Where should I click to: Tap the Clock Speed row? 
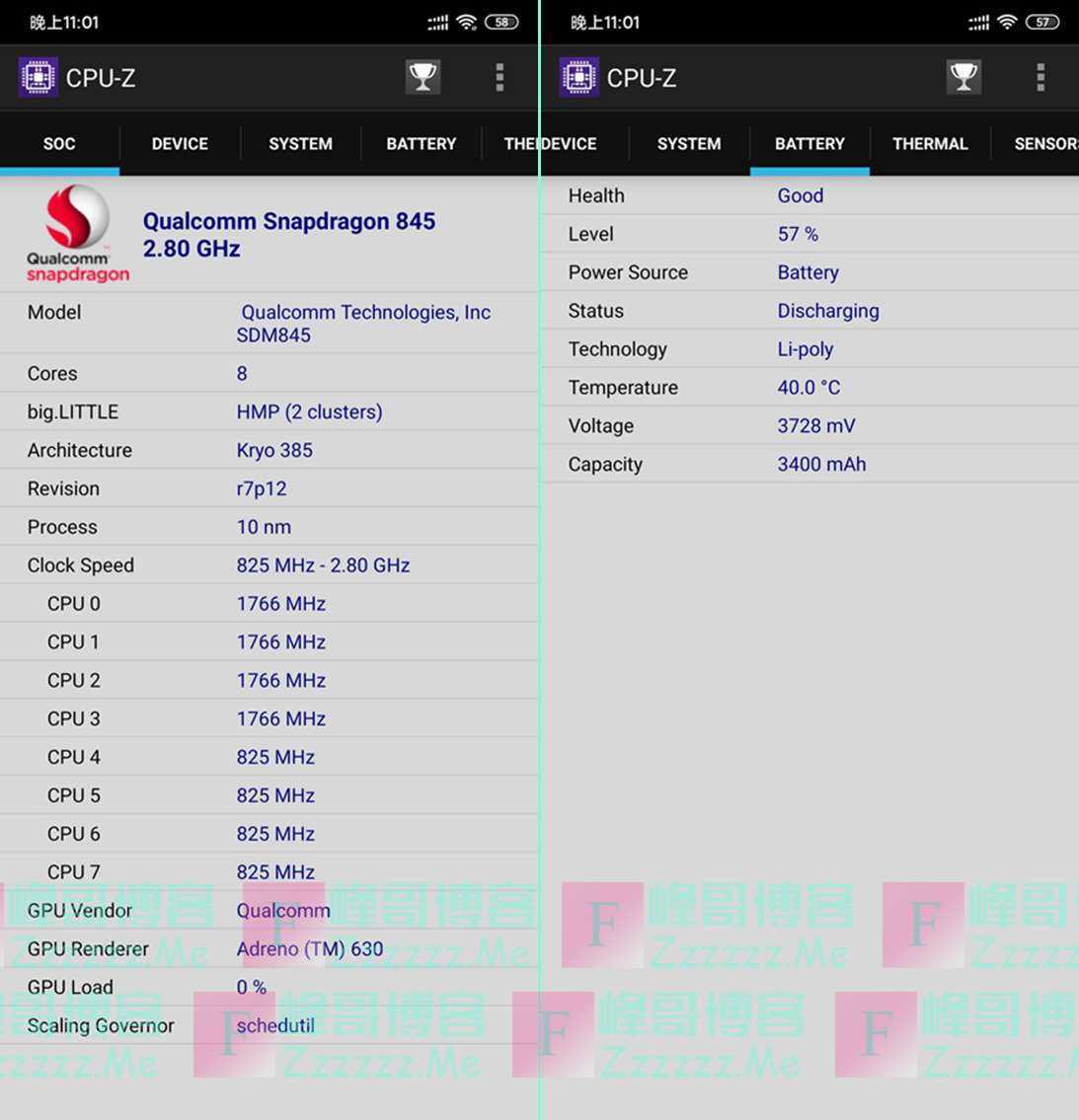point(269,565)
